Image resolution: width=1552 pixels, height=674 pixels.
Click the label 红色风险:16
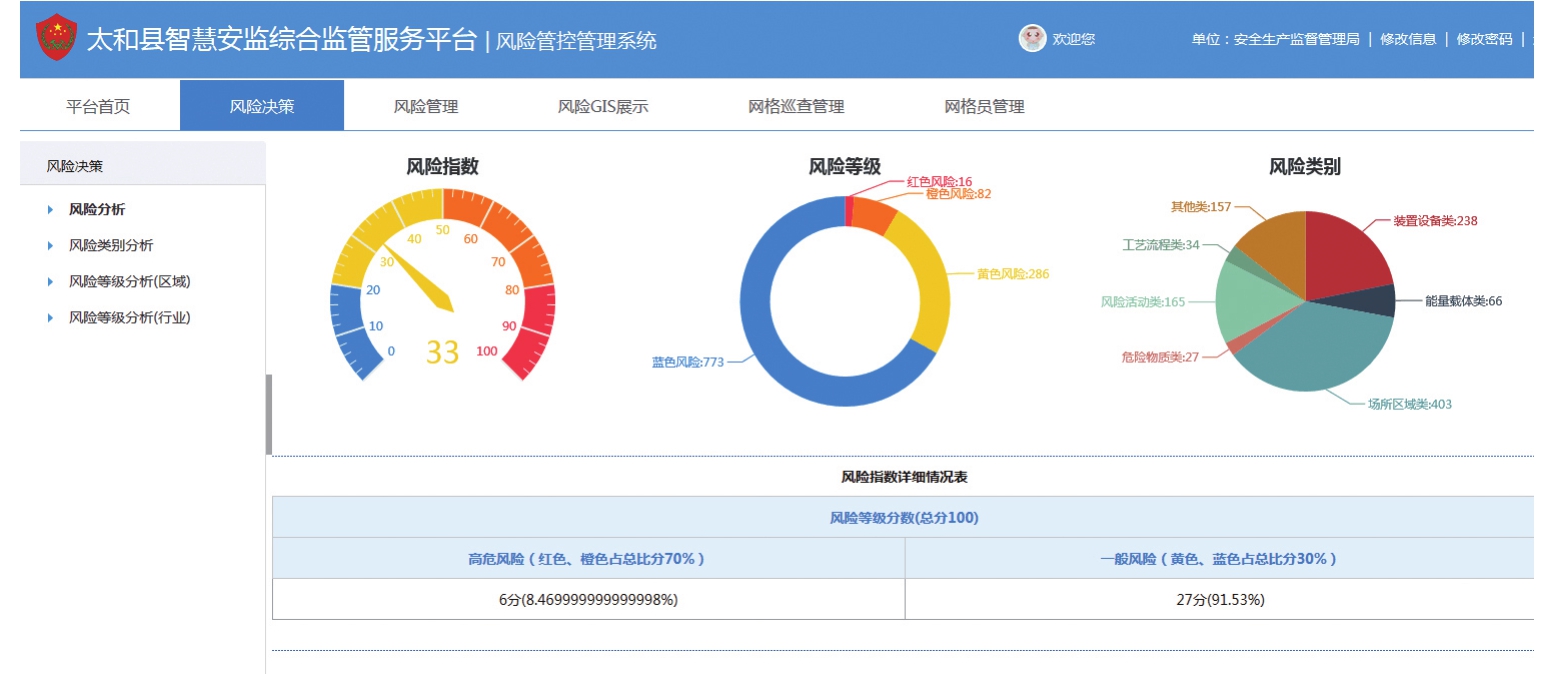(x=940, y=182)
